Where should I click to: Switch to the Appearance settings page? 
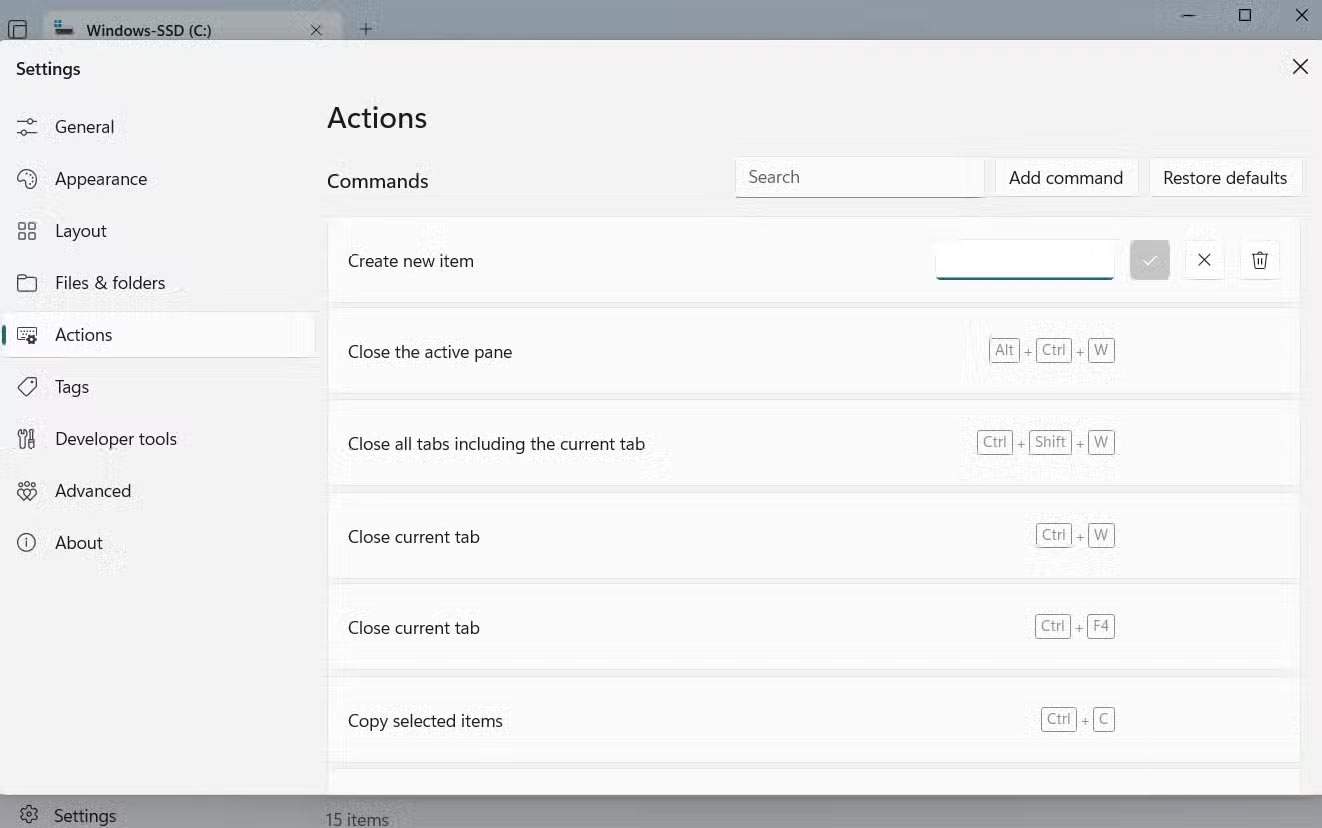[x=100, y=179]
